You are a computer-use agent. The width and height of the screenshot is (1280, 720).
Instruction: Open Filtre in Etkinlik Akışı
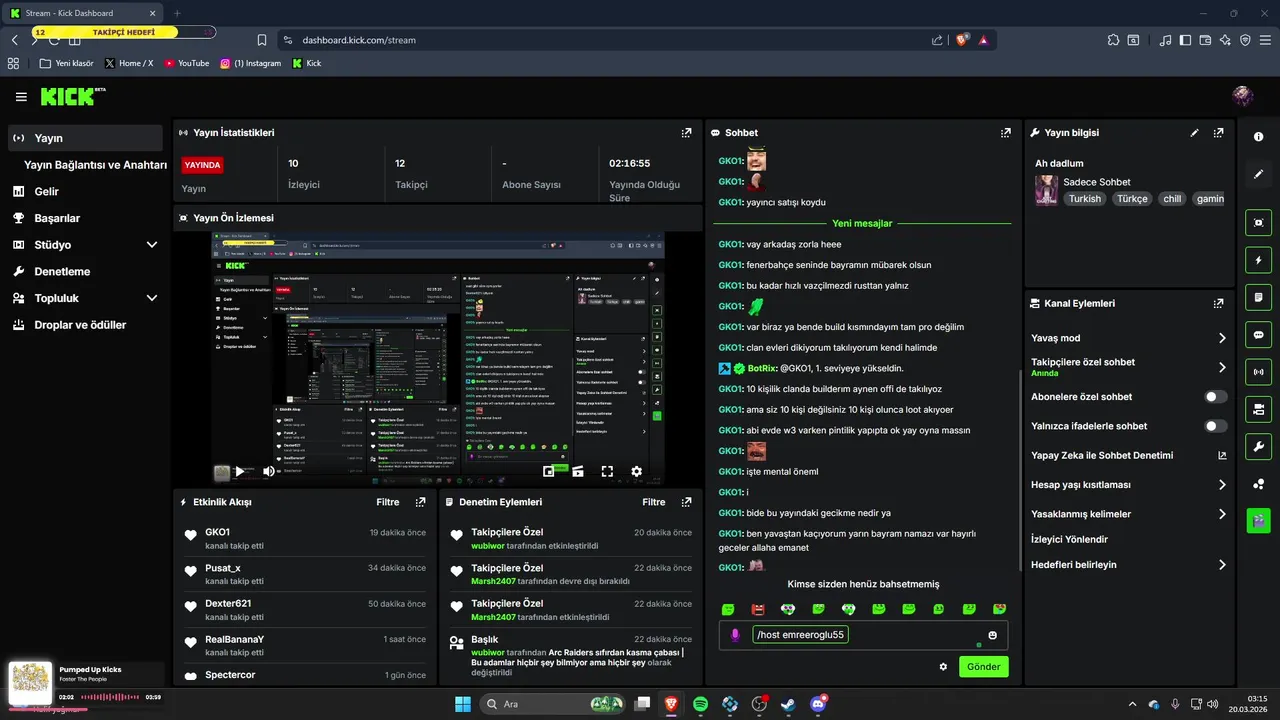[387, 502]
